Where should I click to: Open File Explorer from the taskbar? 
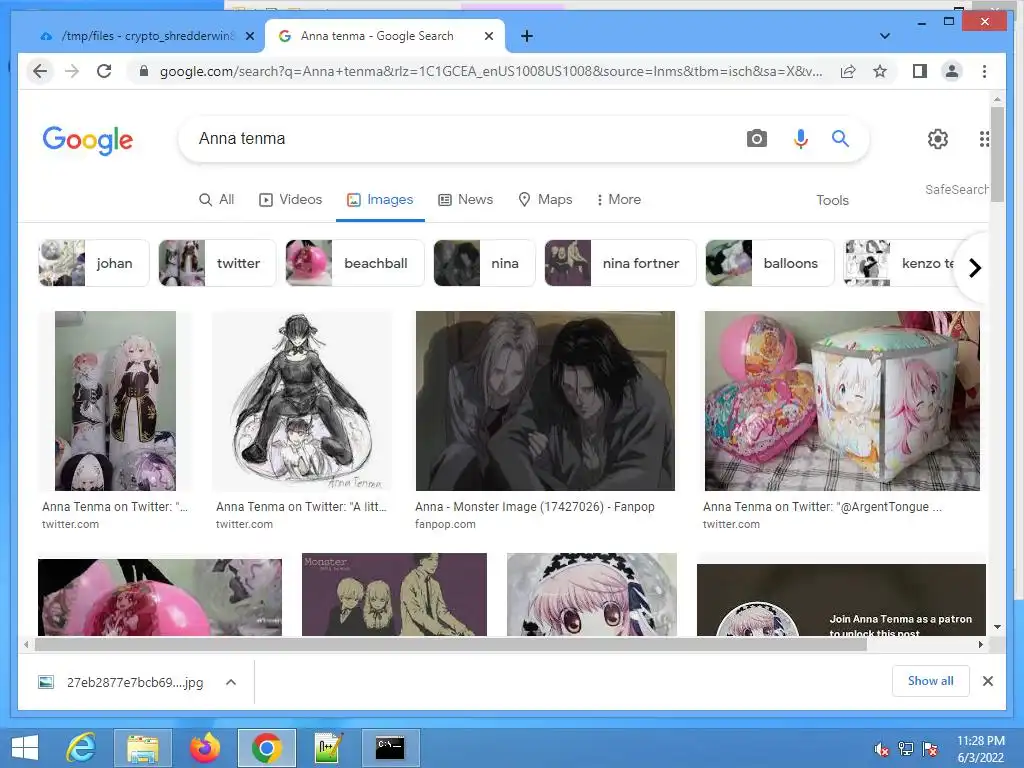tap(142, 748)
